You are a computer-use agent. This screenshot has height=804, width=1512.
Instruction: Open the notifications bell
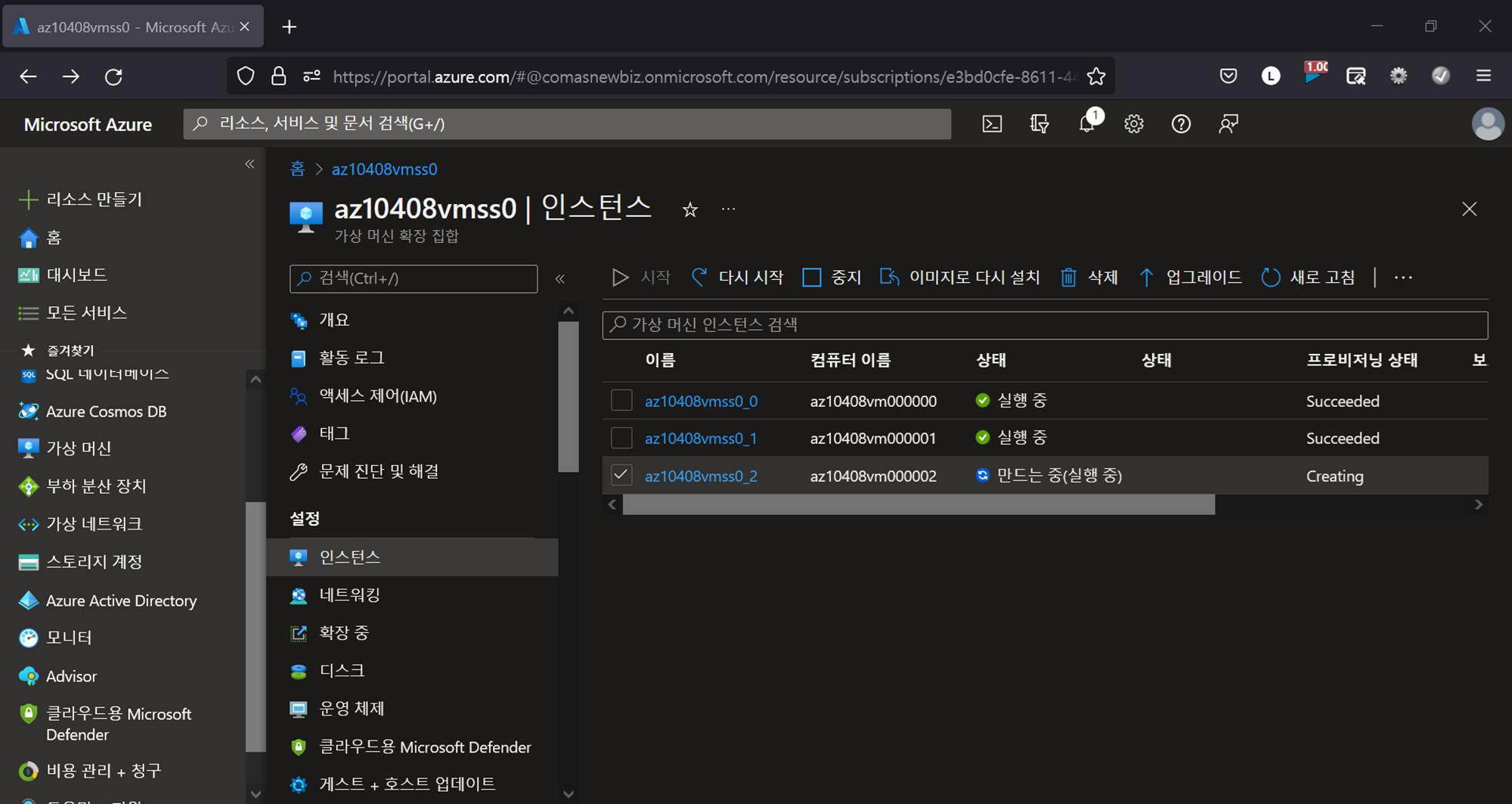[1087, 124]
